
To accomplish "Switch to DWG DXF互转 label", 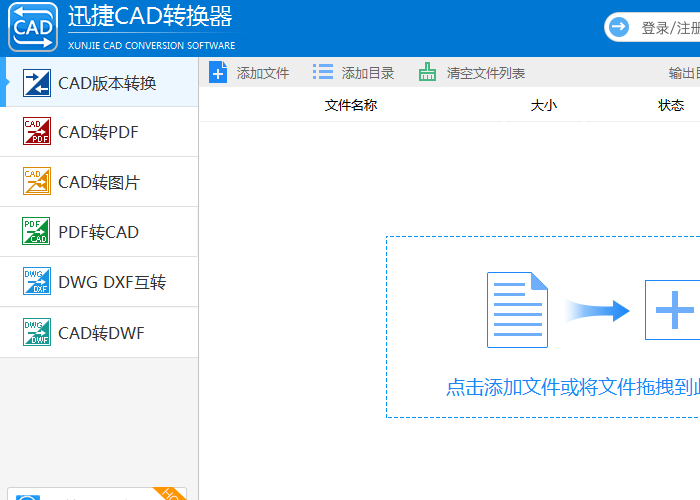I will (x=112, y=282).
